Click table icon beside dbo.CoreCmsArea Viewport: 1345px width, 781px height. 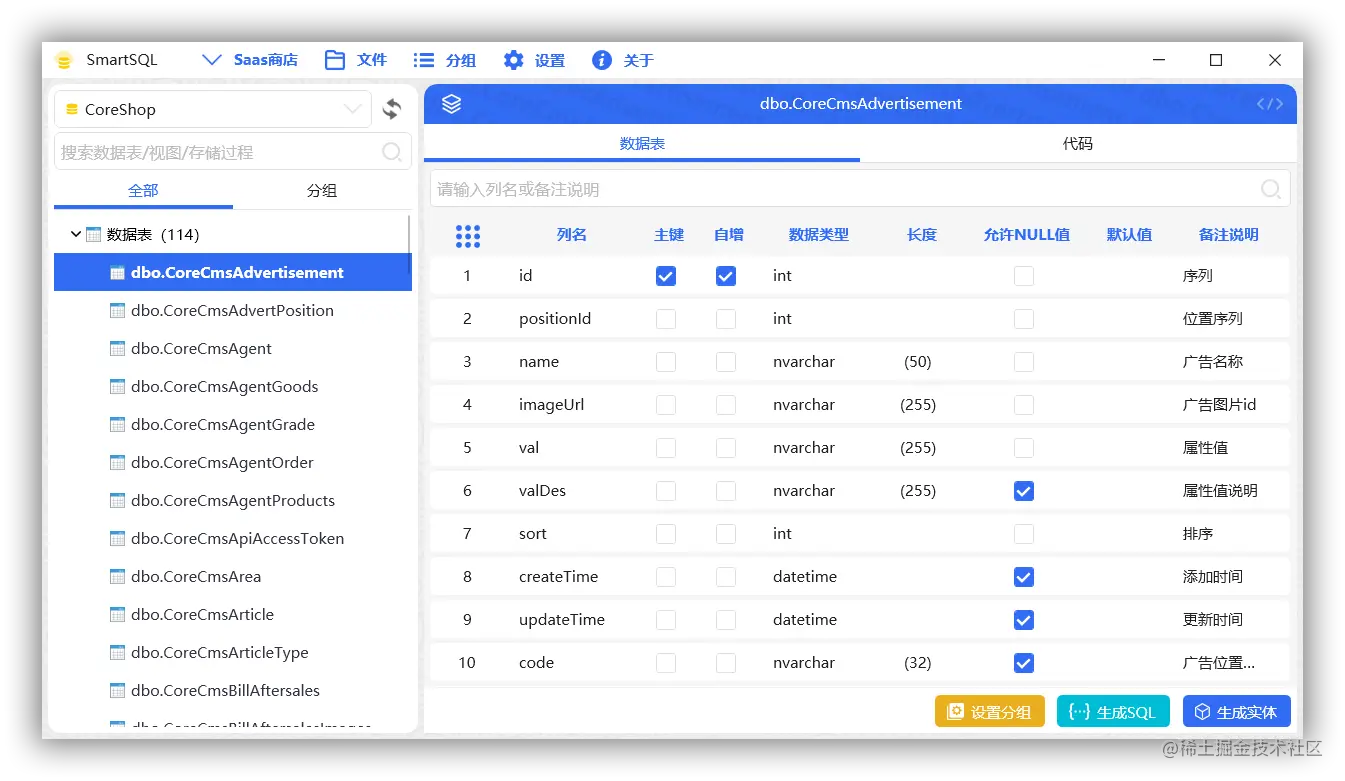117,577
